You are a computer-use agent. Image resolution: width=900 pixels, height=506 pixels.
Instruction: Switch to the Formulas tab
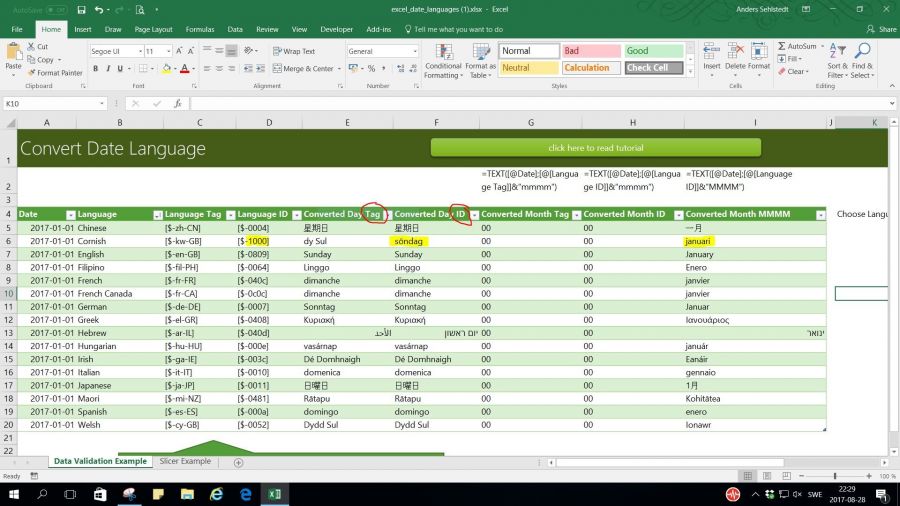point(200,29)
